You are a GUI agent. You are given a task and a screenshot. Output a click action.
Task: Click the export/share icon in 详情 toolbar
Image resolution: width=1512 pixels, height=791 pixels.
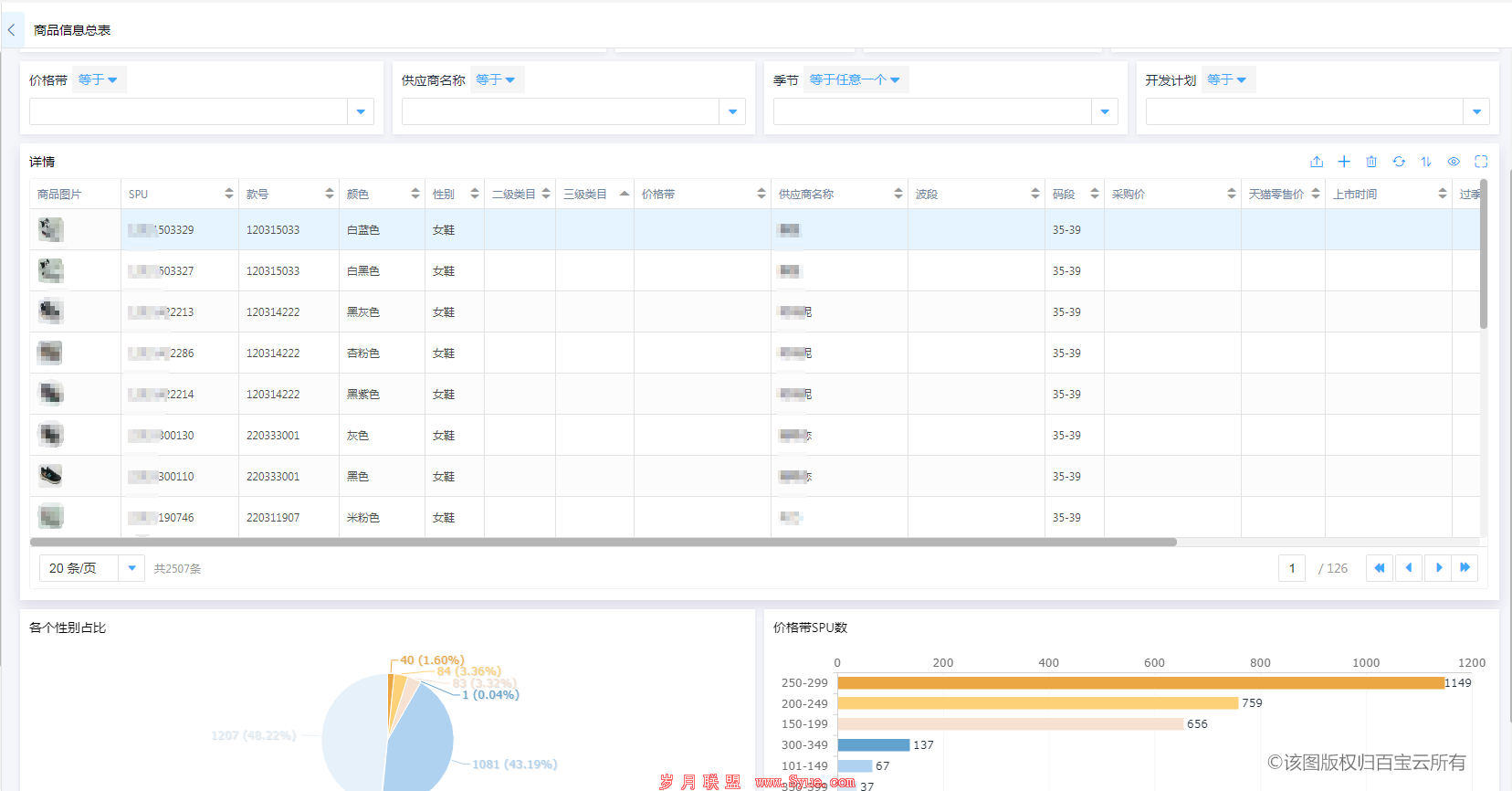click(x=1317, y=162)
